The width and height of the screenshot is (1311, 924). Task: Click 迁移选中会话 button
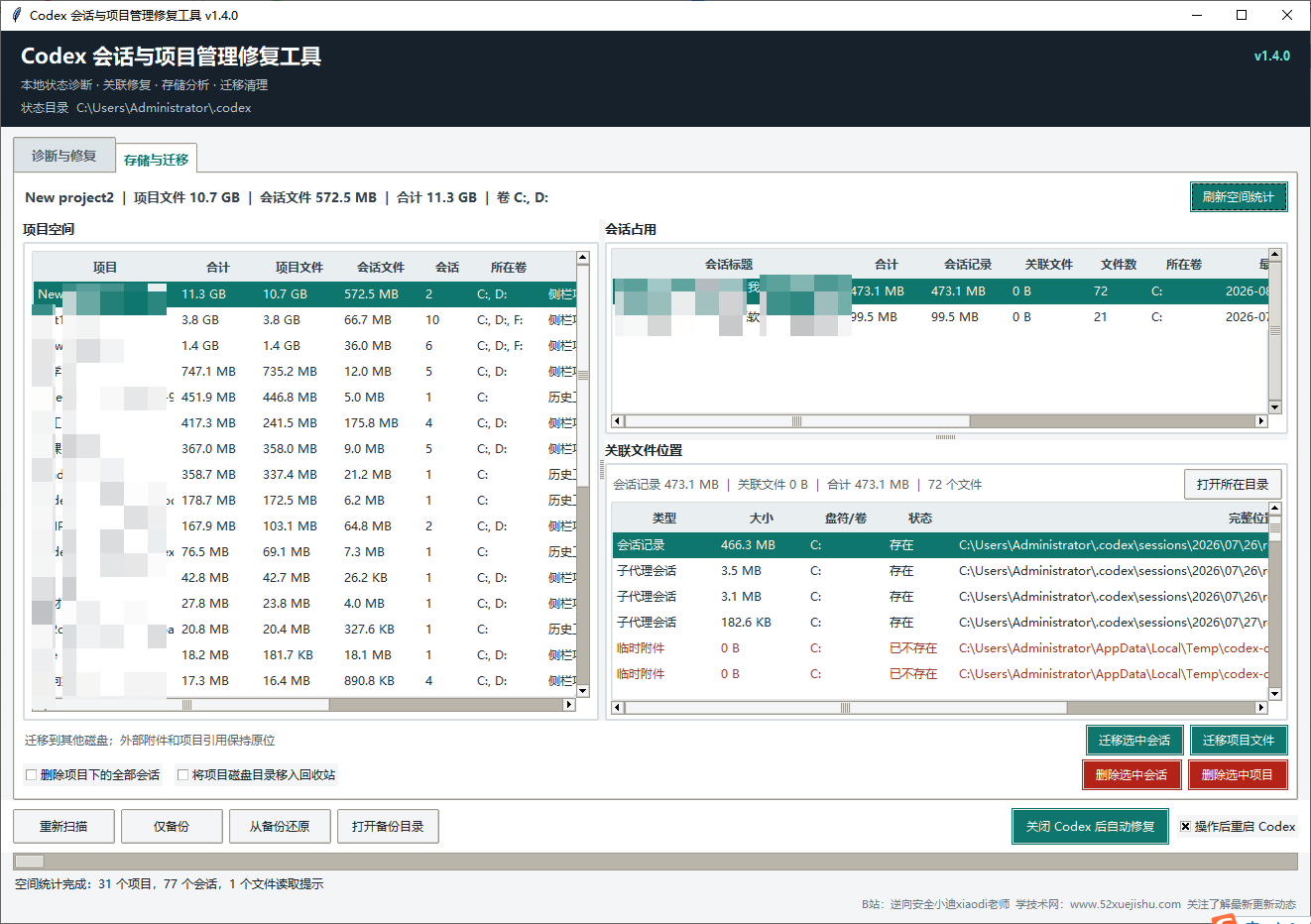pos(1134,740)
